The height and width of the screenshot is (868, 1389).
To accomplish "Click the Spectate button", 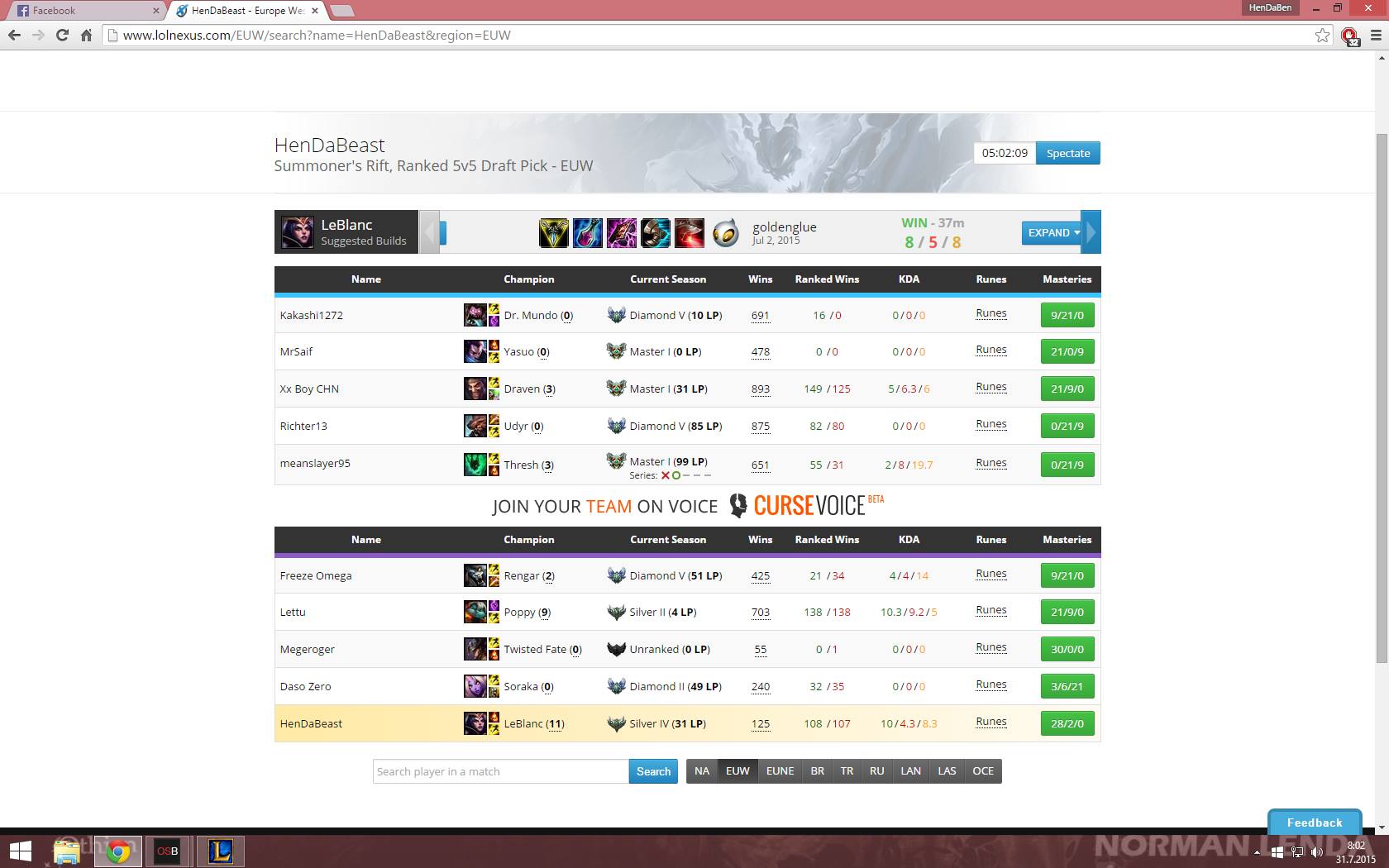I will click(1068, 153).
